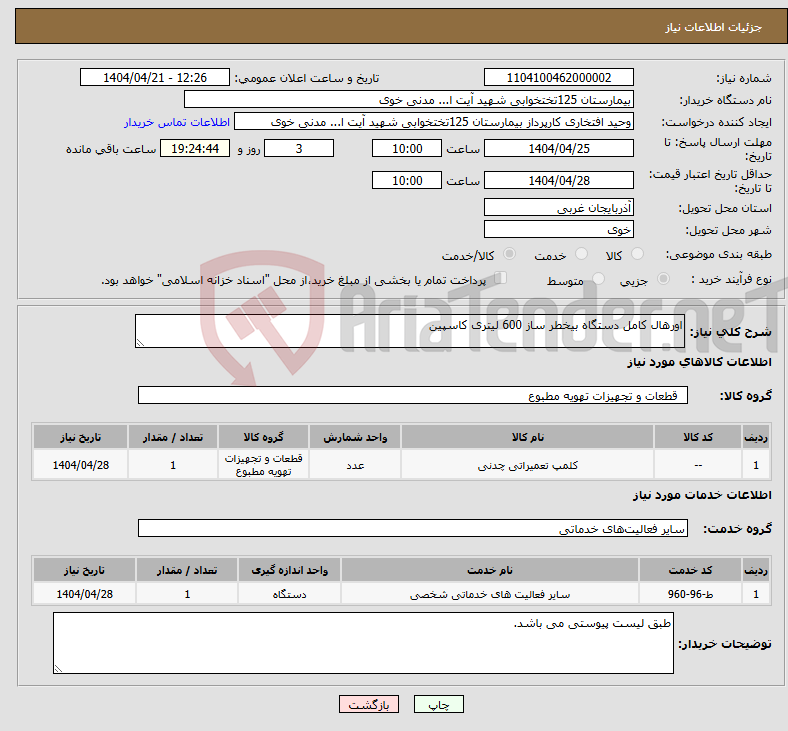Click the request creator field وحید افتخاری
Image resolution: width=788 pixels, height=731 pixels.
point(434,122)
